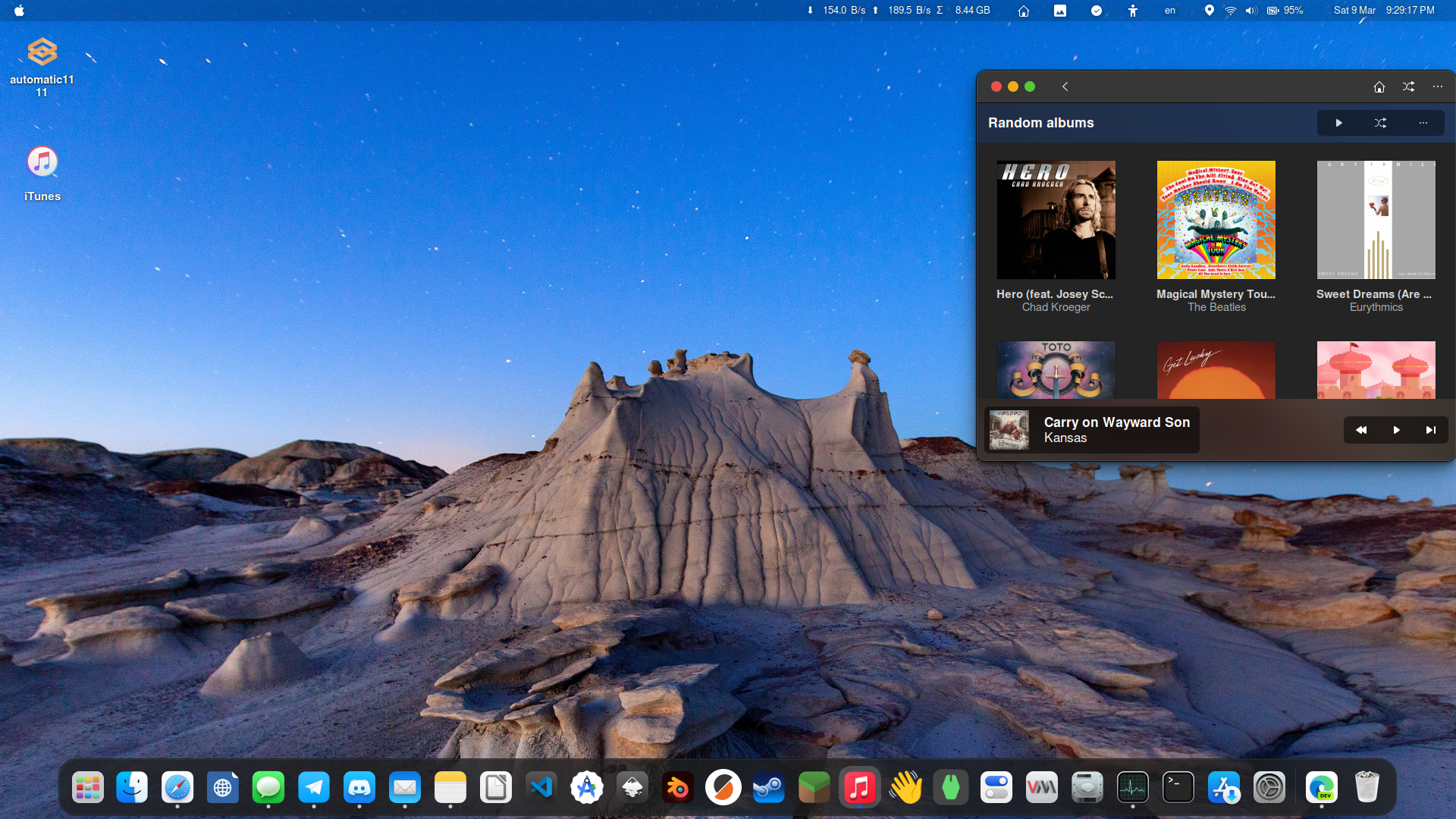Skip to previous track button
The height and width of the screenshot is (819, 1456).
[x=1361, y=430]
